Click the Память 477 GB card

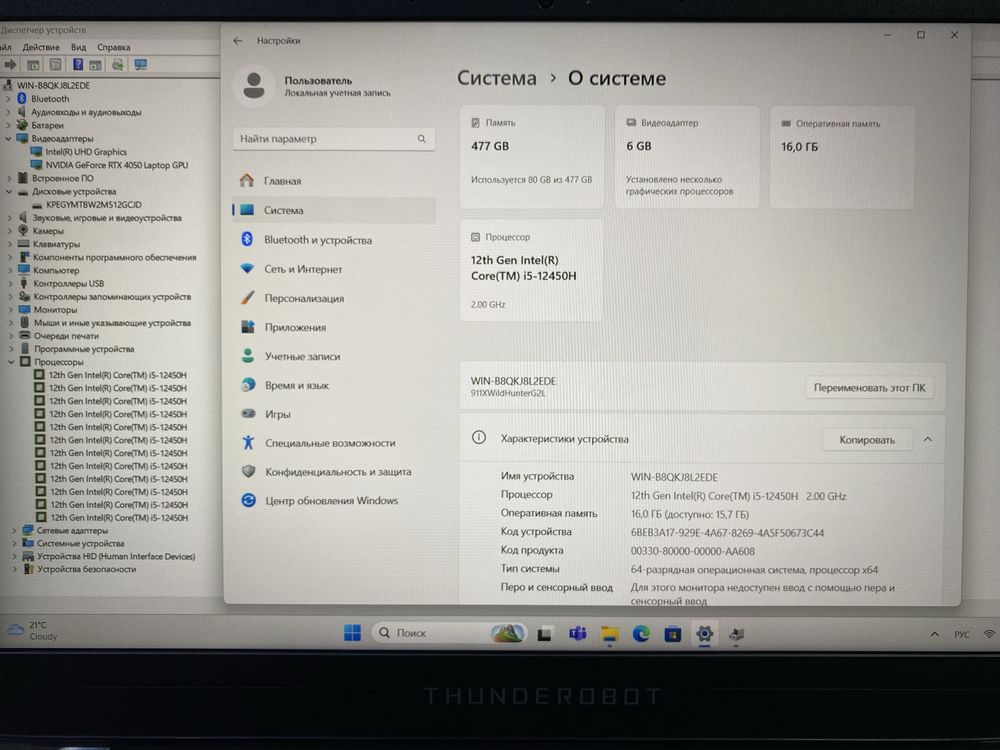(x=531, y=157)
